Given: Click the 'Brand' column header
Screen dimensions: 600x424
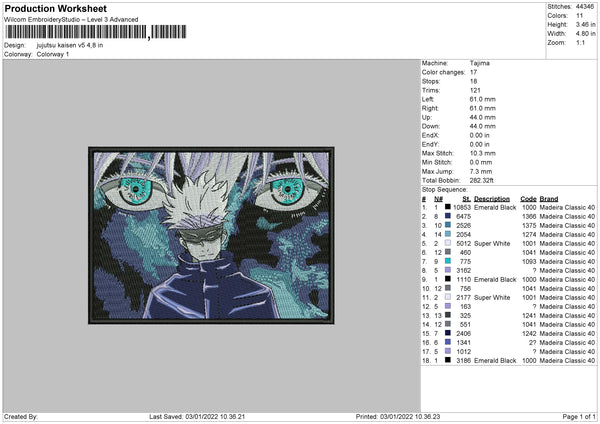Looking at the screenshot, I should 549,199.
